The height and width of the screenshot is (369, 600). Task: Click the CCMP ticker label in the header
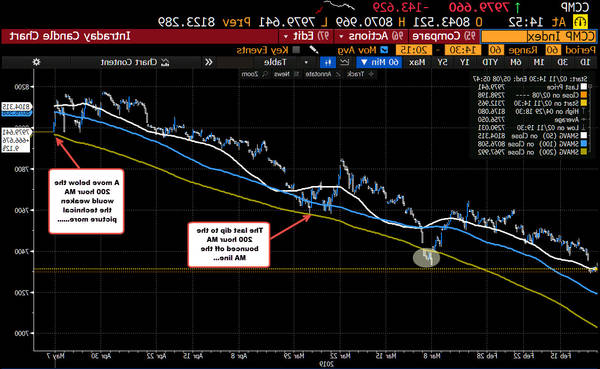tap(574, 7)
